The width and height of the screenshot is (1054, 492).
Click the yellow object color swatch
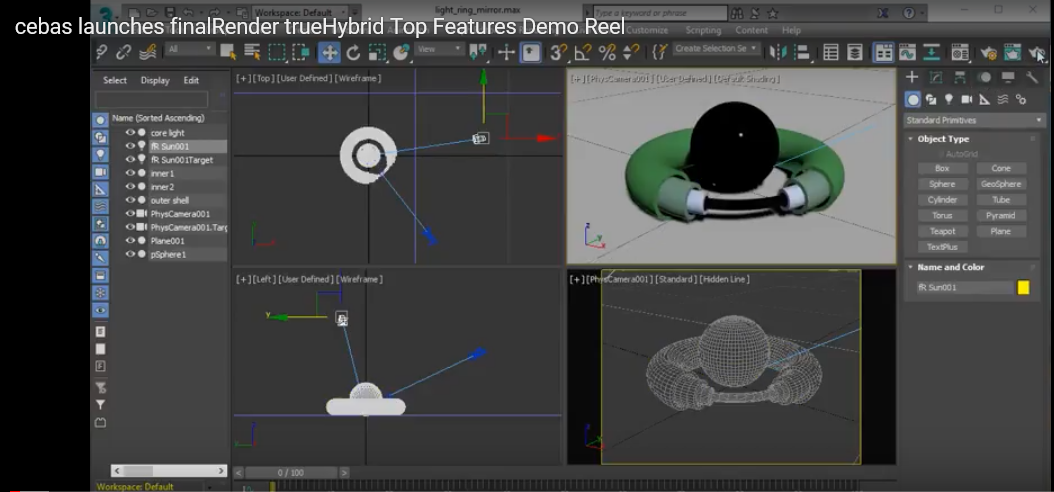(x=1023, y=288)
